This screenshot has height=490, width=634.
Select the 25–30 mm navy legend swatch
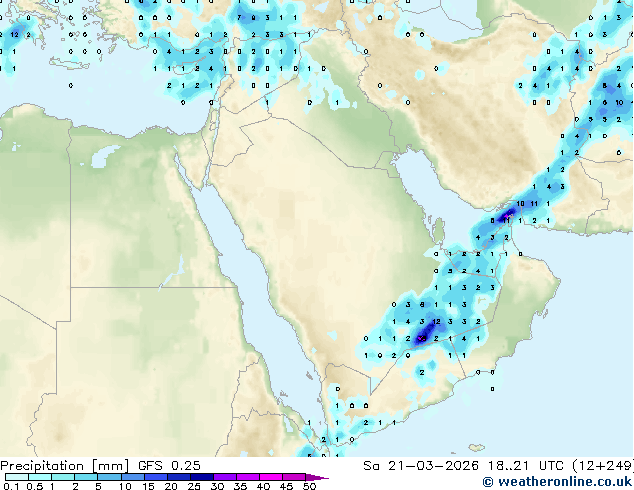(201, 477)
